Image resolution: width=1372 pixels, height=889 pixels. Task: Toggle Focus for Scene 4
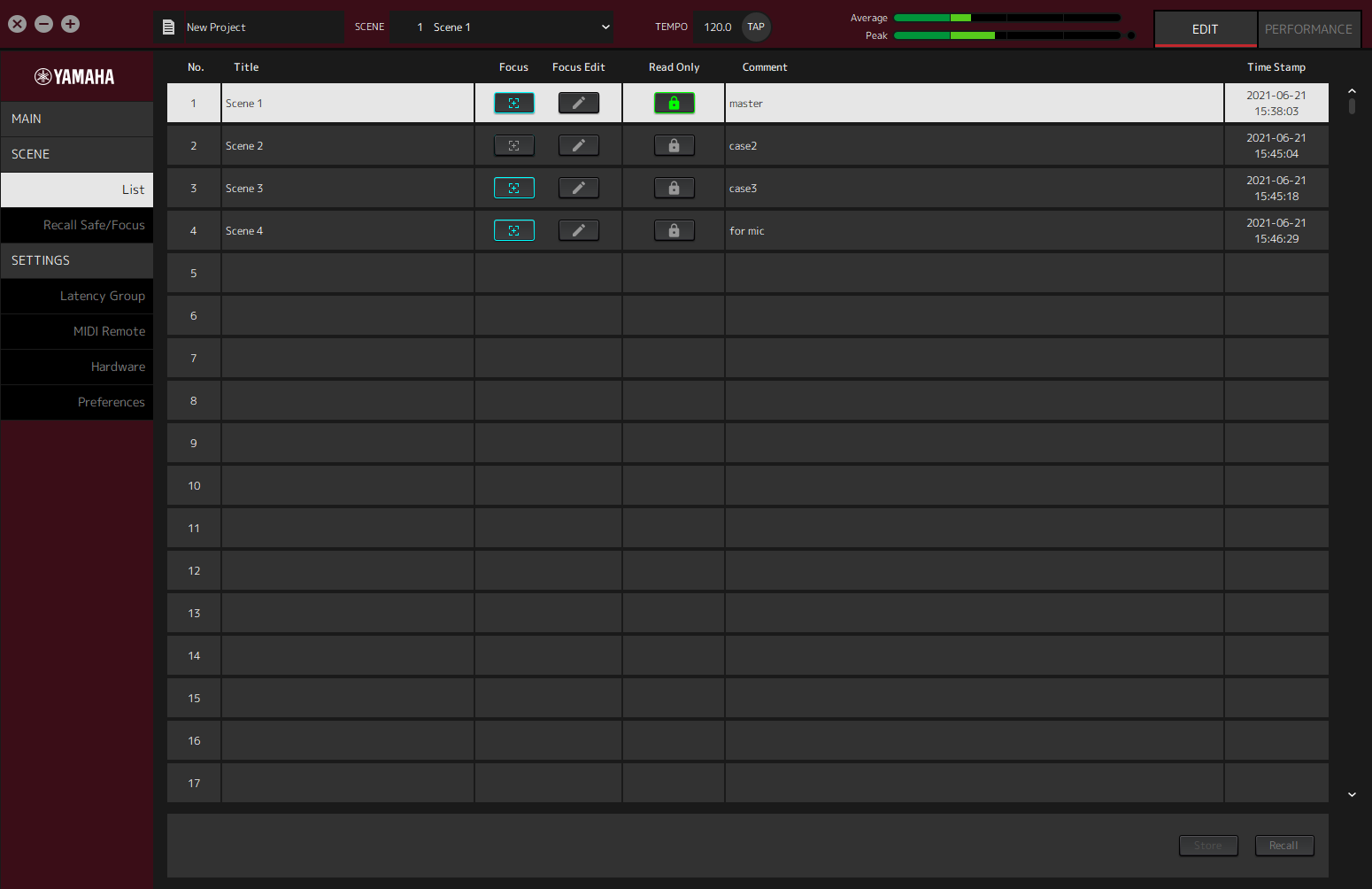click(x=513, y=230)
